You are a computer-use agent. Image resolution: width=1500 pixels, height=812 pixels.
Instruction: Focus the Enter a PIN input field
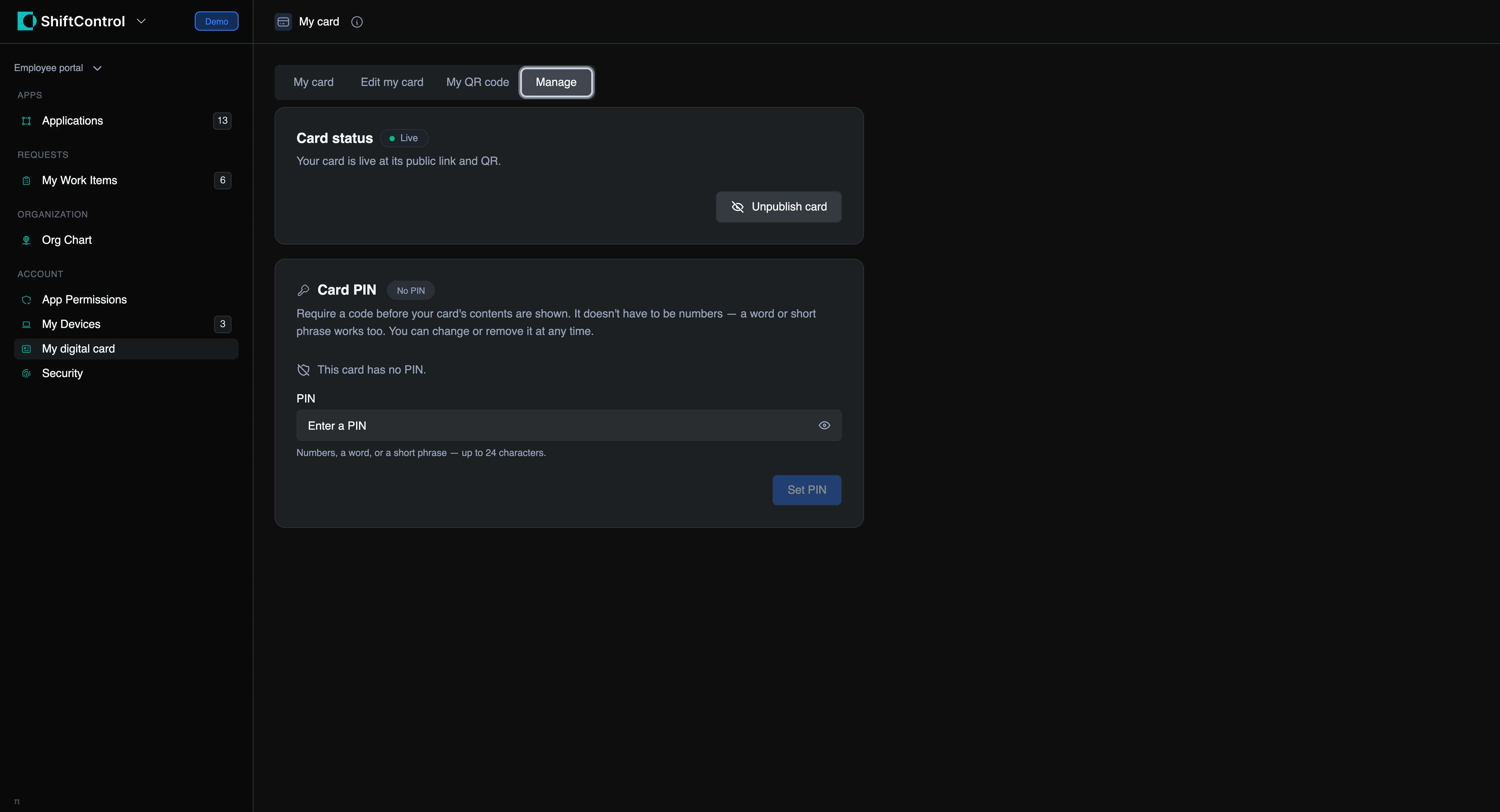569,426
